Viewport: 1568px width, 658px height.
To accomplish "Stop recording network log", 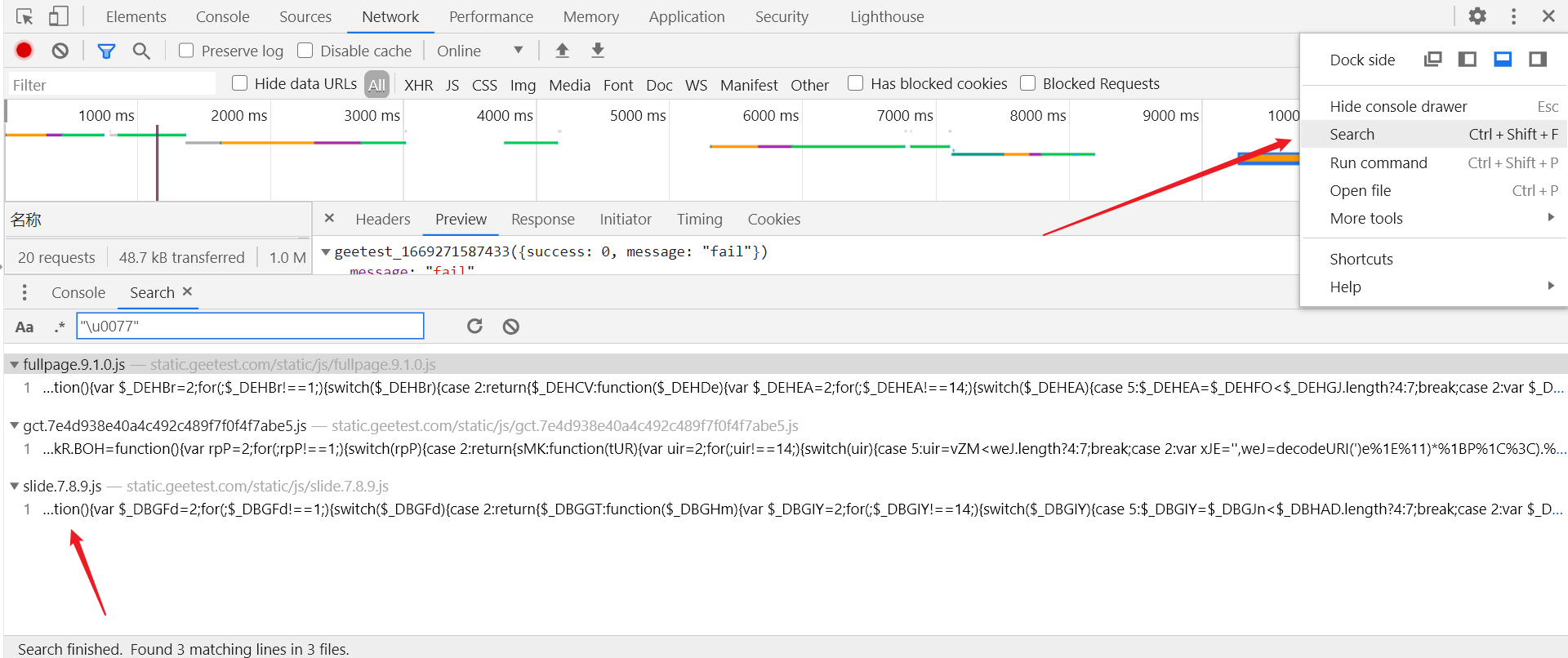I will coord(24,51).
